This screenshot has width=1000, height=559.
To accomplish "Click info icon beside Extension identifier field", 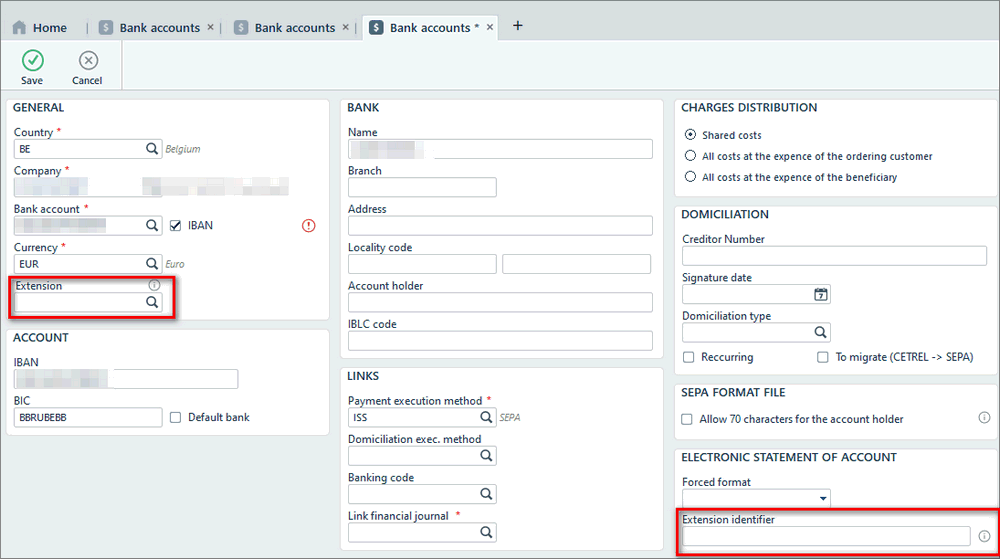I will pos(984,536).
